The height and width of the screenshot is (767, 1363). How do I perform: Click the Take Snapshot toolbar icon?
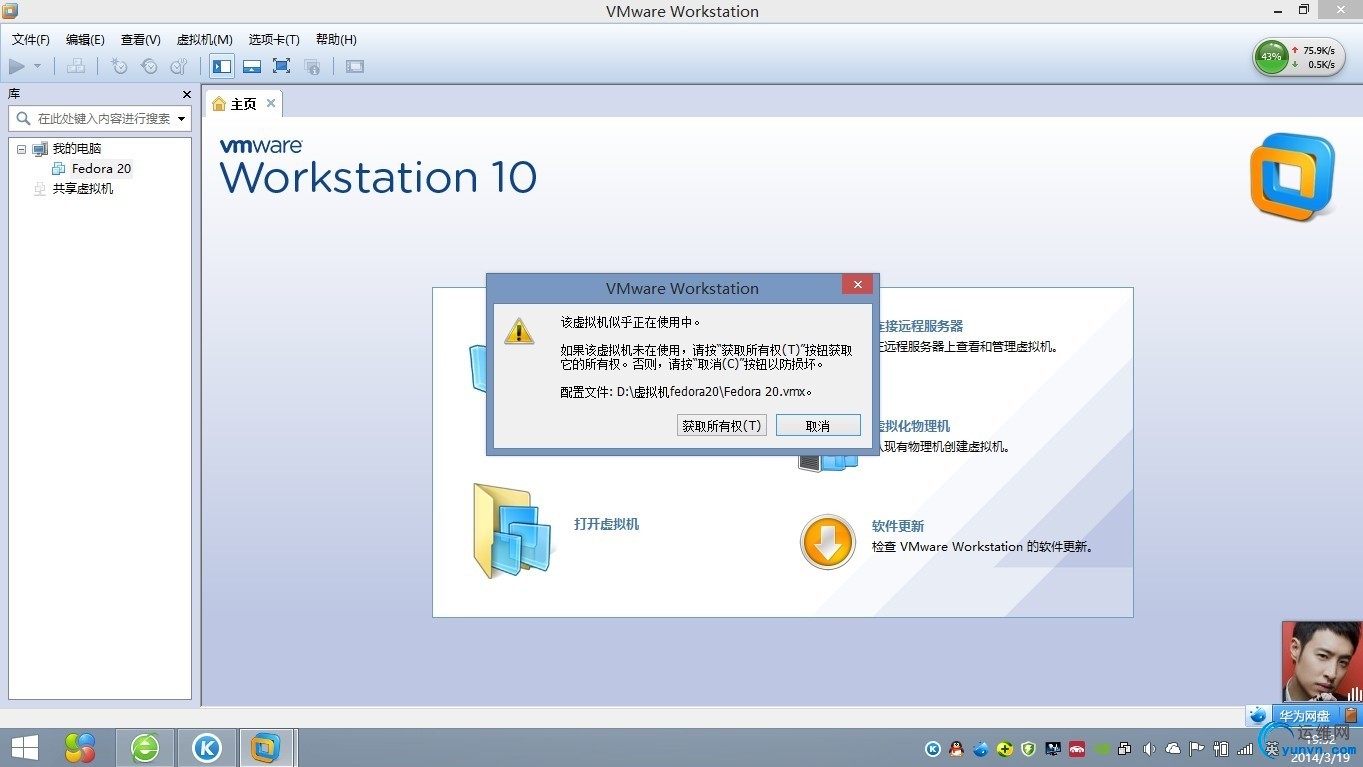120,67
